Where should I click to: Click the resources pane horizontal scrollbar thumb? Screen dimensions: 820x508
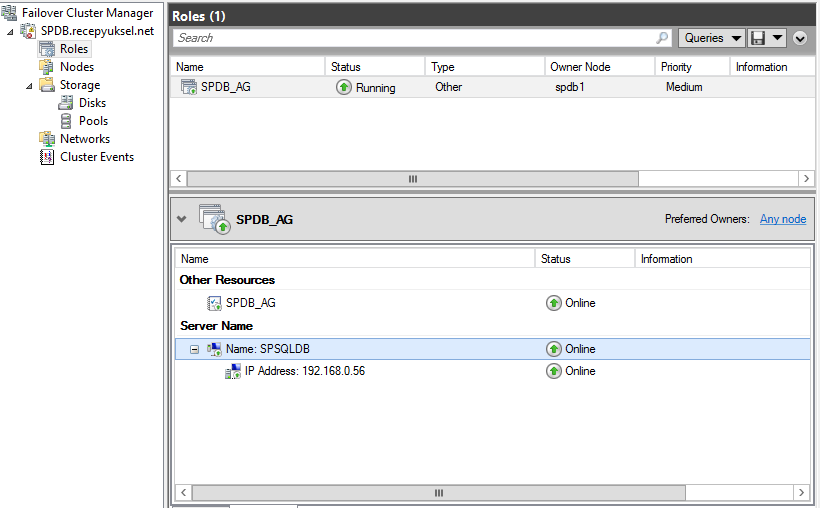pyautogui.click(x=439, y=493)
